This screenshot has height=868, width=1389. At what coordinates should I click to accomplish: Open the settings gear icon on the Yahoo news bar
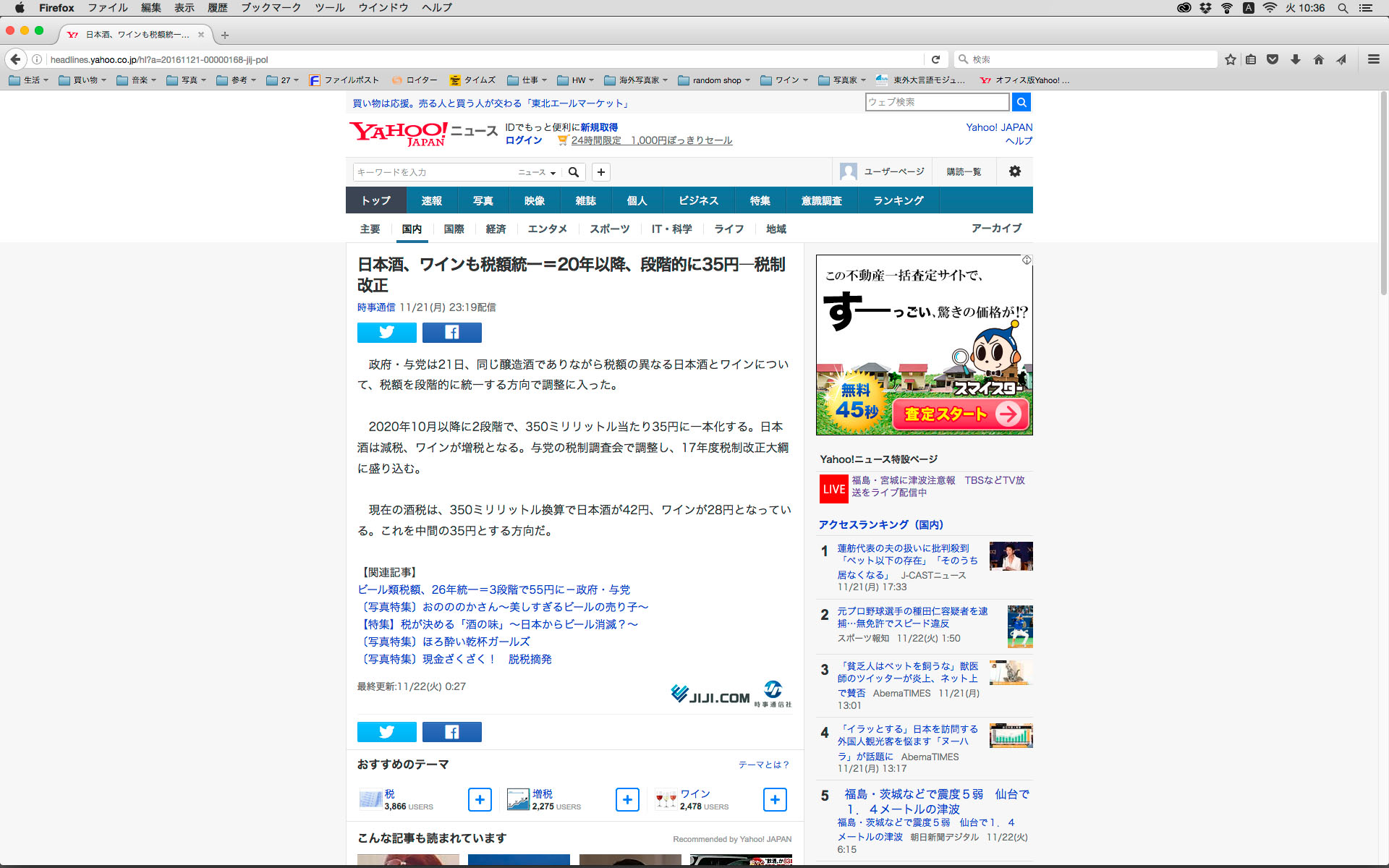(1014, 171)
